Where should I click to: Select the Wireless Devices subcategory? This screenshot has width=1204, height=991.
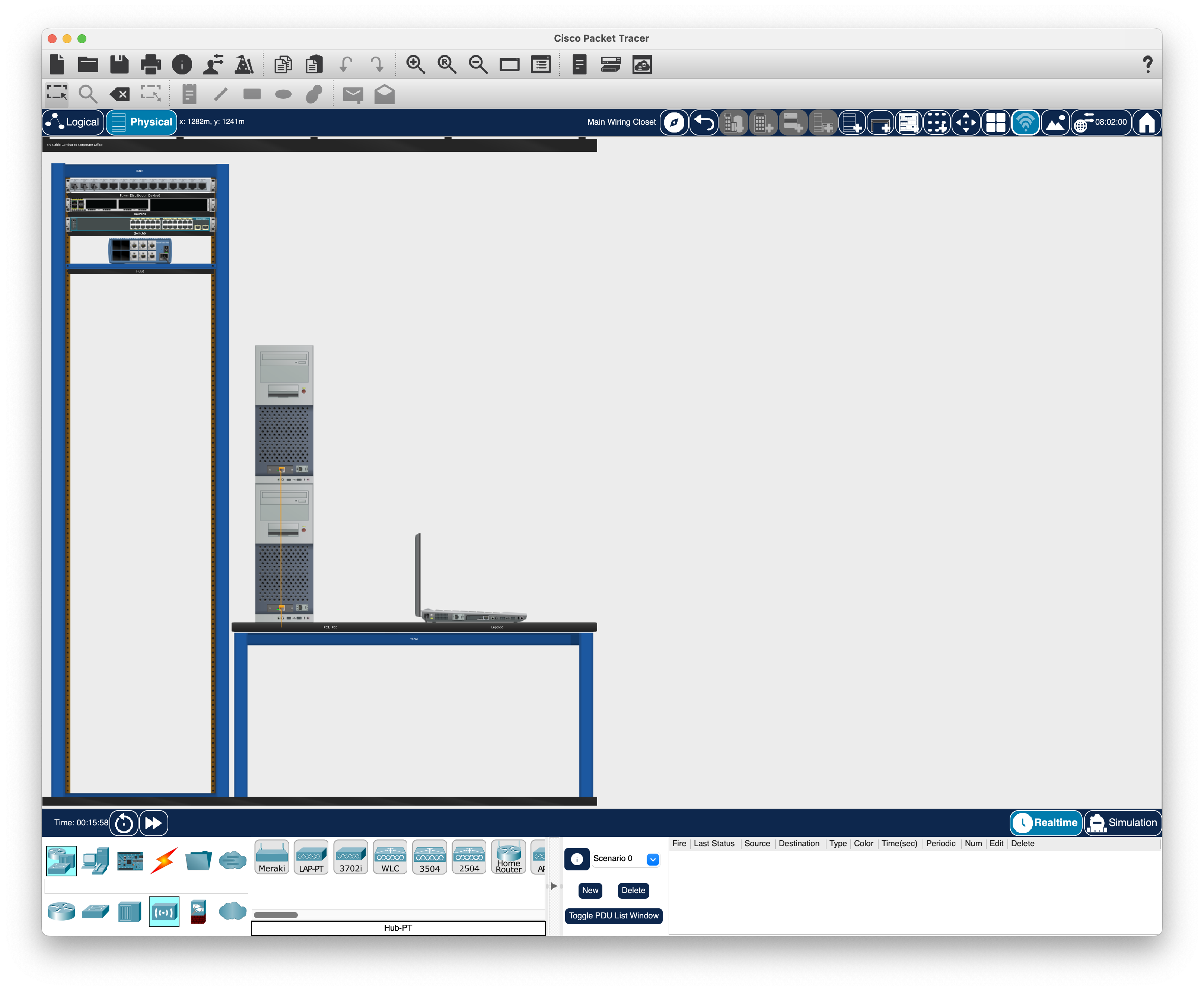164,911
